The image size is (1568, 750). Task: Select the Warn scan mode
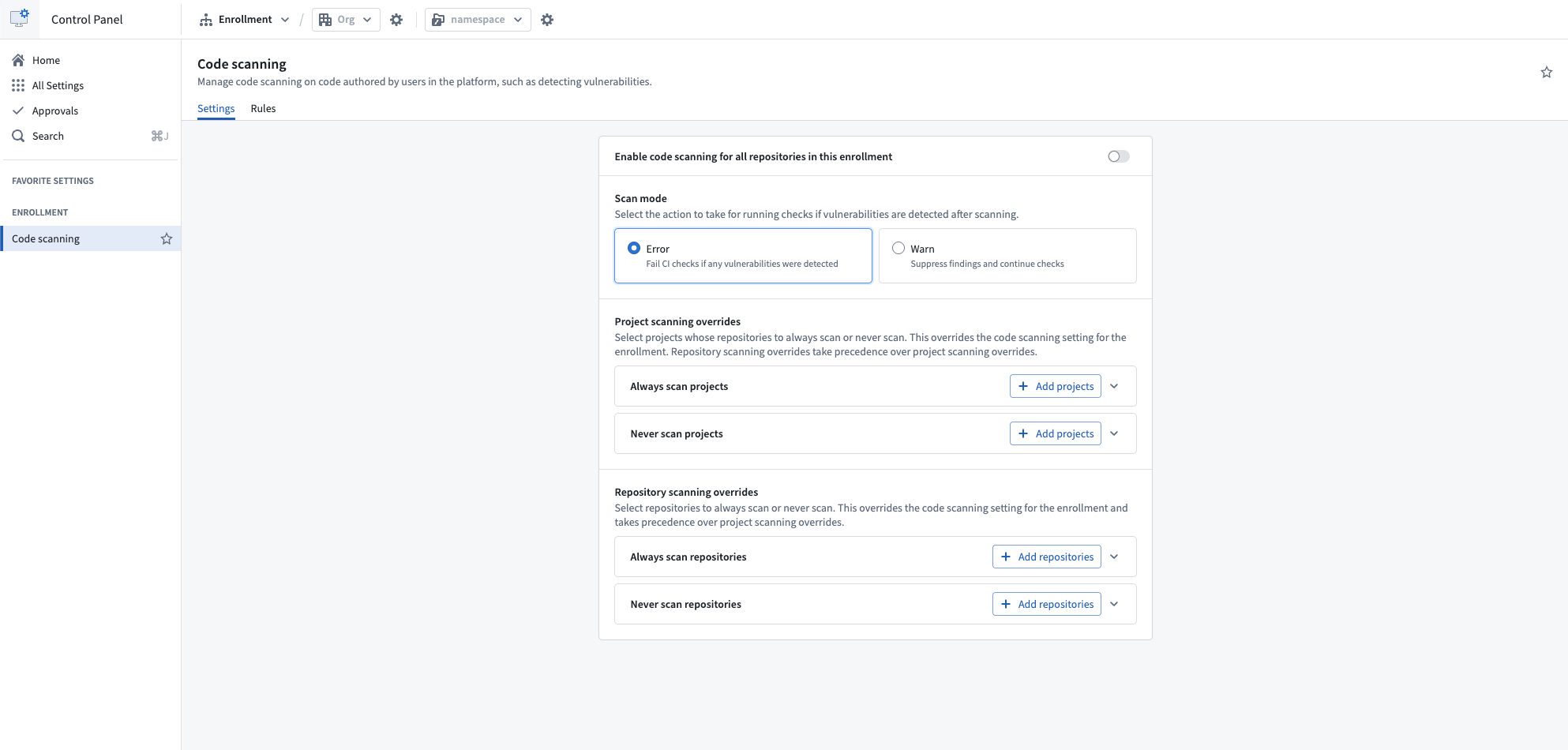[x=1007, y=256]
